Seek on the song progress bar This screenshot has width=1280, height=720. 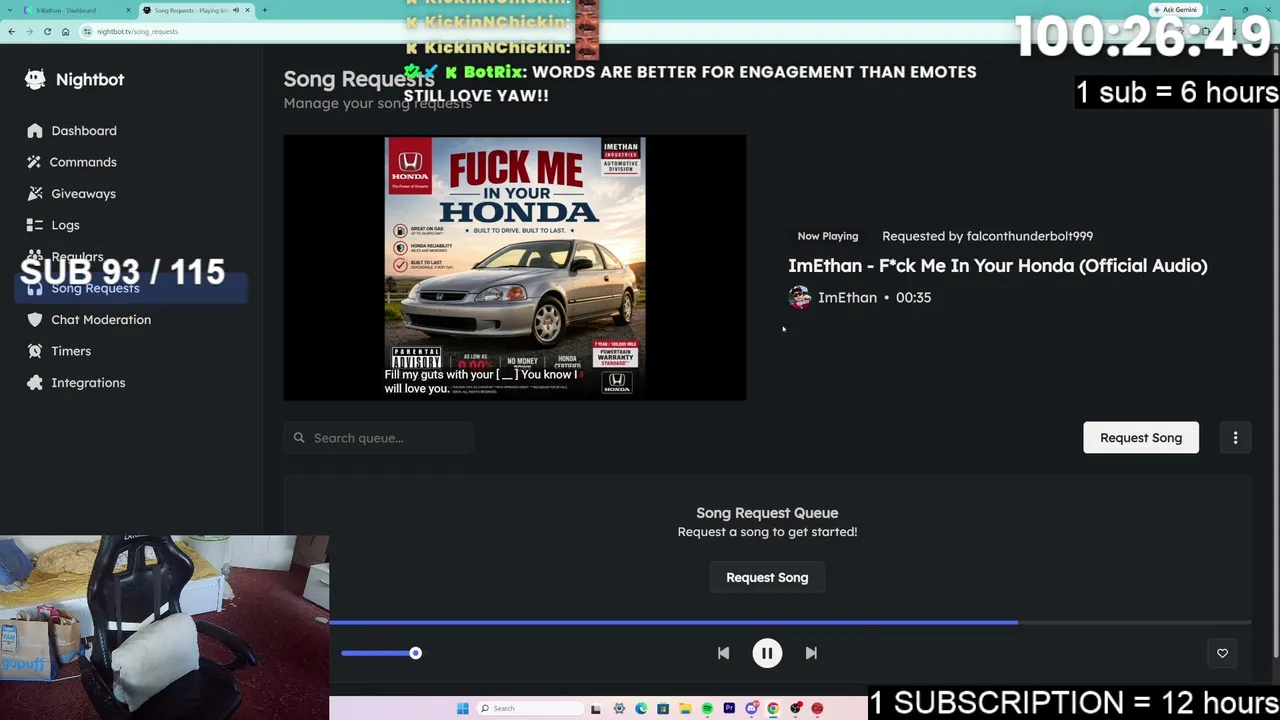(790, 623)
